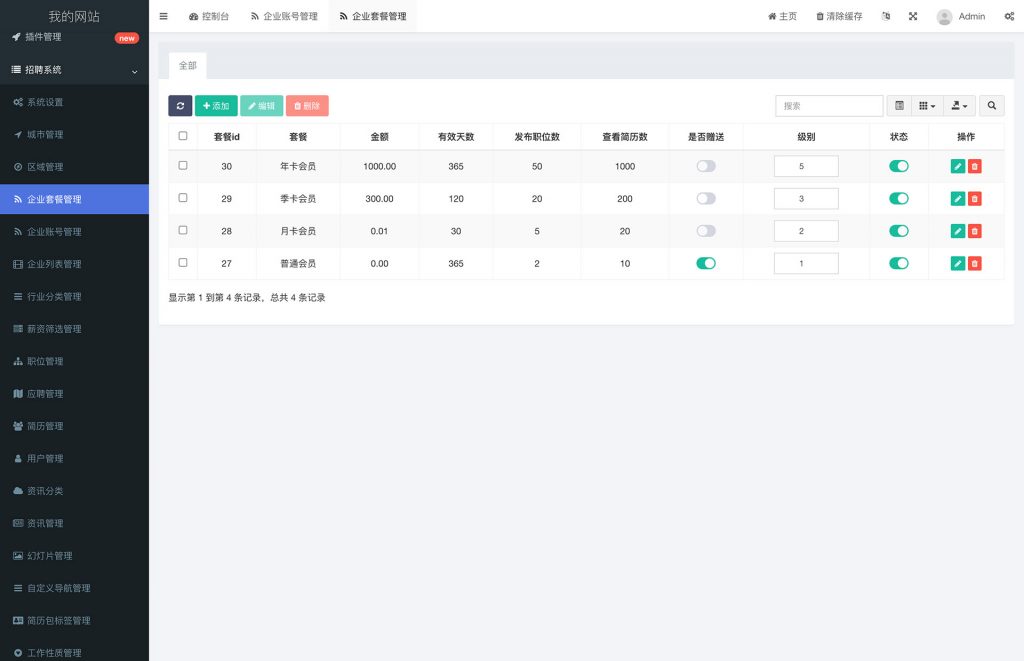Disable the 状态 toggle for 季卡会员

[x=899, y=198]
